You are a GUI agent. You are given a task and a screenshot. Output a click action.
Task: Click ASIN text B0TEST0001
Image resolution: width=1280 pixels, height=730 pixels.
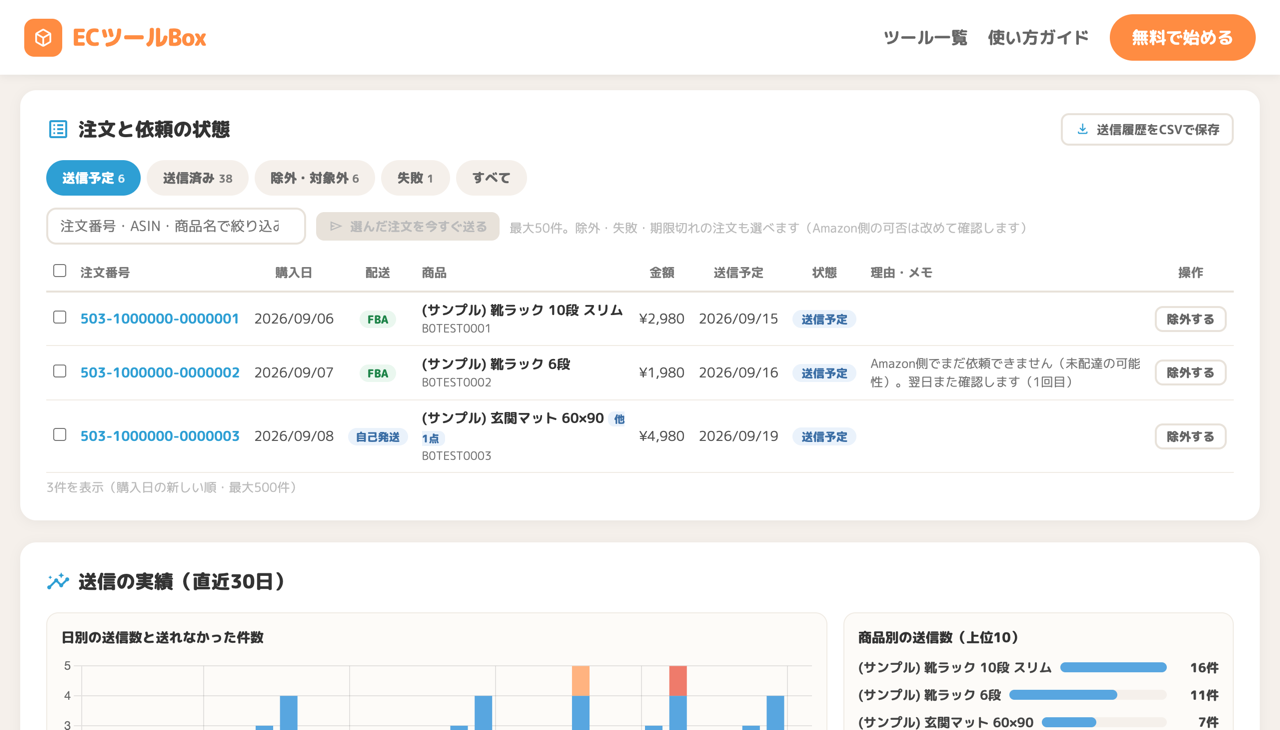(x=456, y=328)
